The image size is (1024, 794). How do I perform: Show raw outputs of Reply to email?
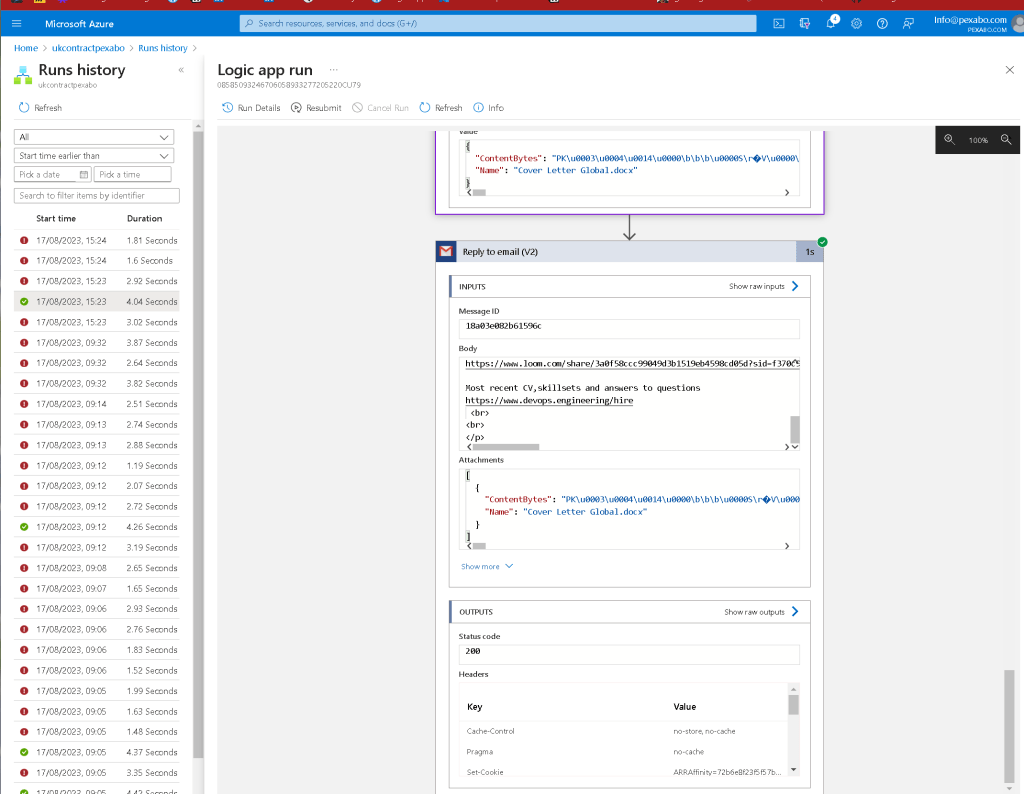pyautogui.click(x=761, y=612)
